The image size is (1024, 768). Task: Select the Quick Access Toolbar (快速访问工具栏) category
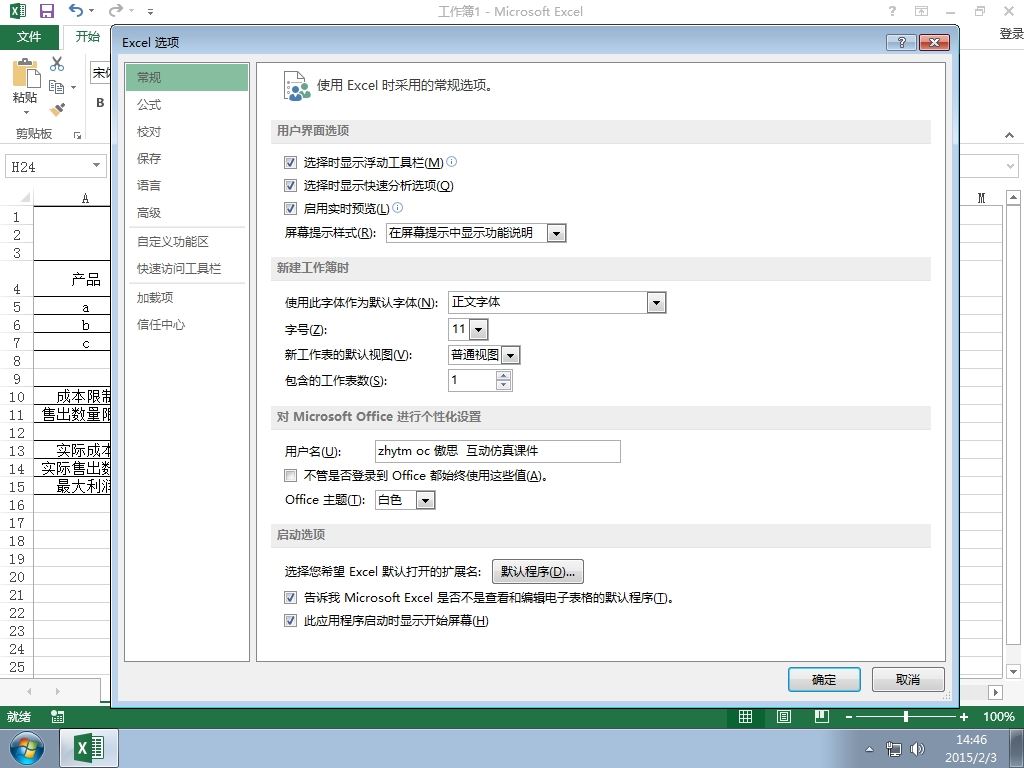point(187,268)
